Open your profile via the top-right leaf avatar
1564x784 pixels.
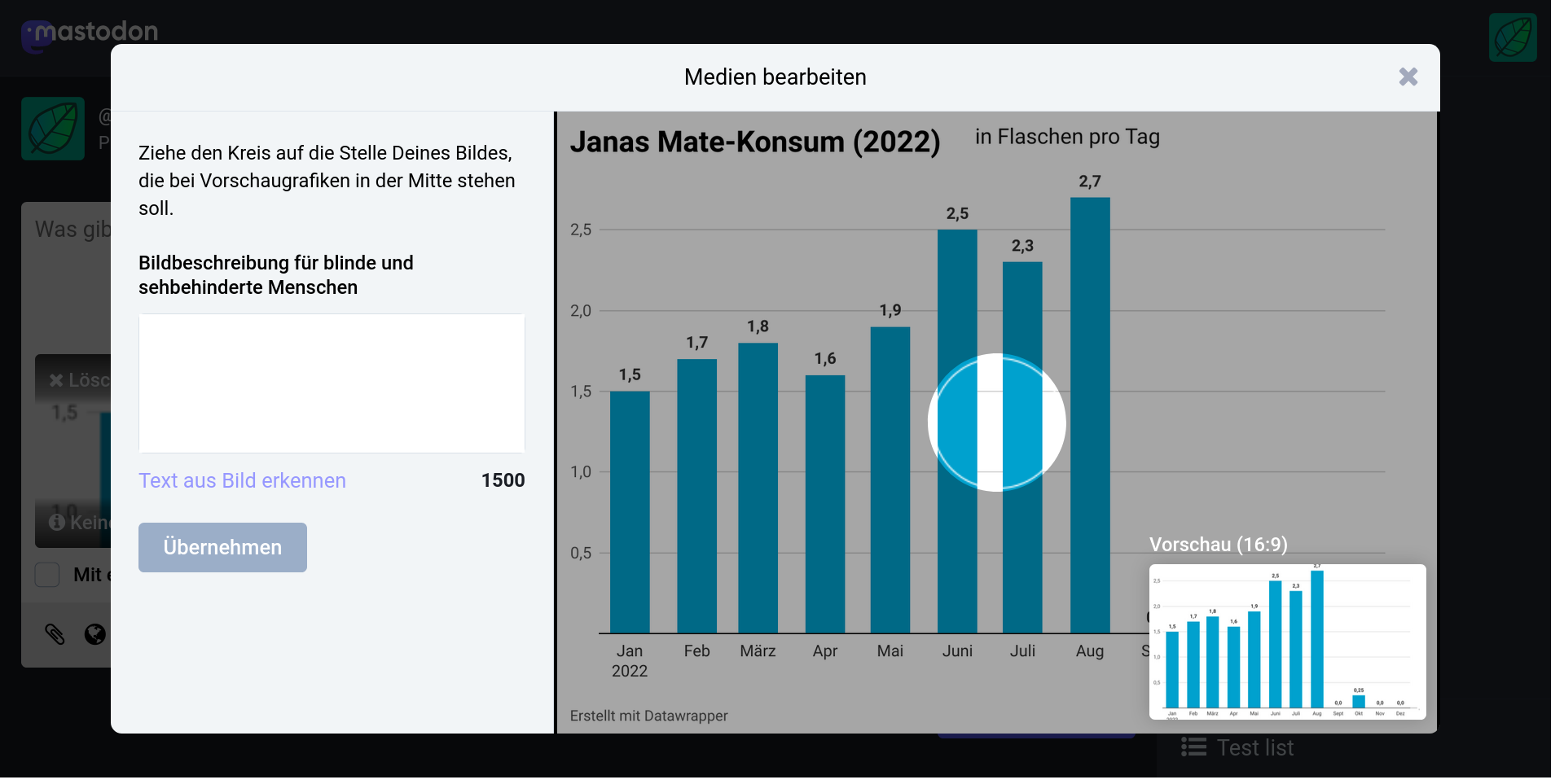[1513, 37]
